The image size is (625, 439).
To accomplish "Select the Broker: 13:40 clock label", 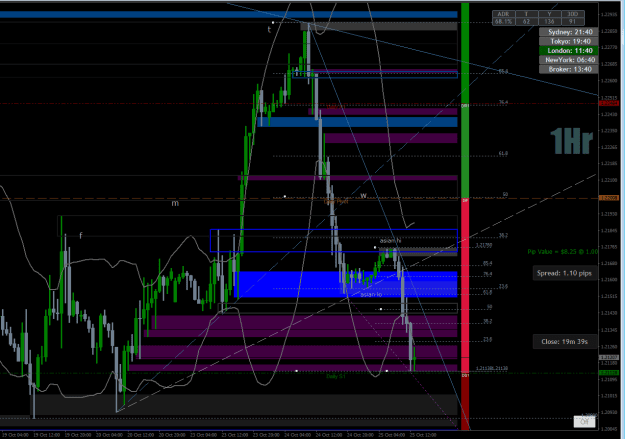I will tap(568, 69).
